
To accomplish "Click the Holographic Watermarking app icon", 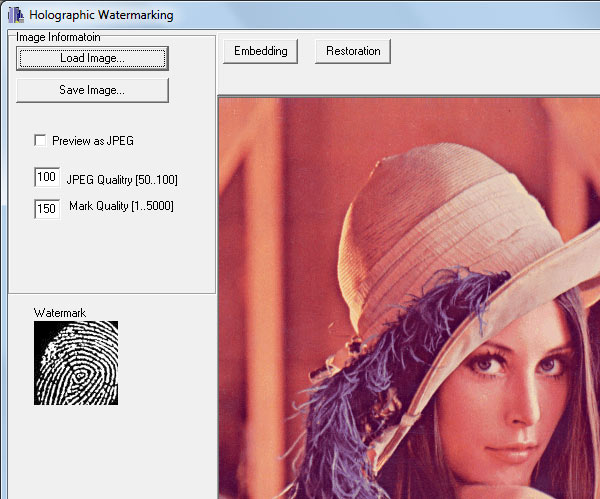I will click(x=15, y=15).
